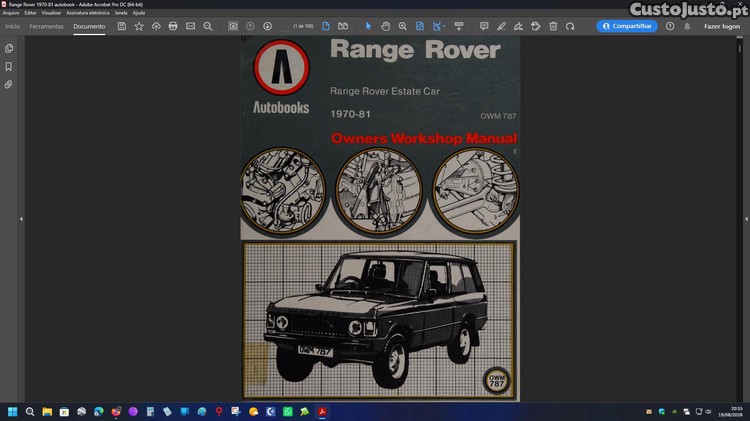
Task: Go to next page with down arrow
Action: click(x=267, y=26)
